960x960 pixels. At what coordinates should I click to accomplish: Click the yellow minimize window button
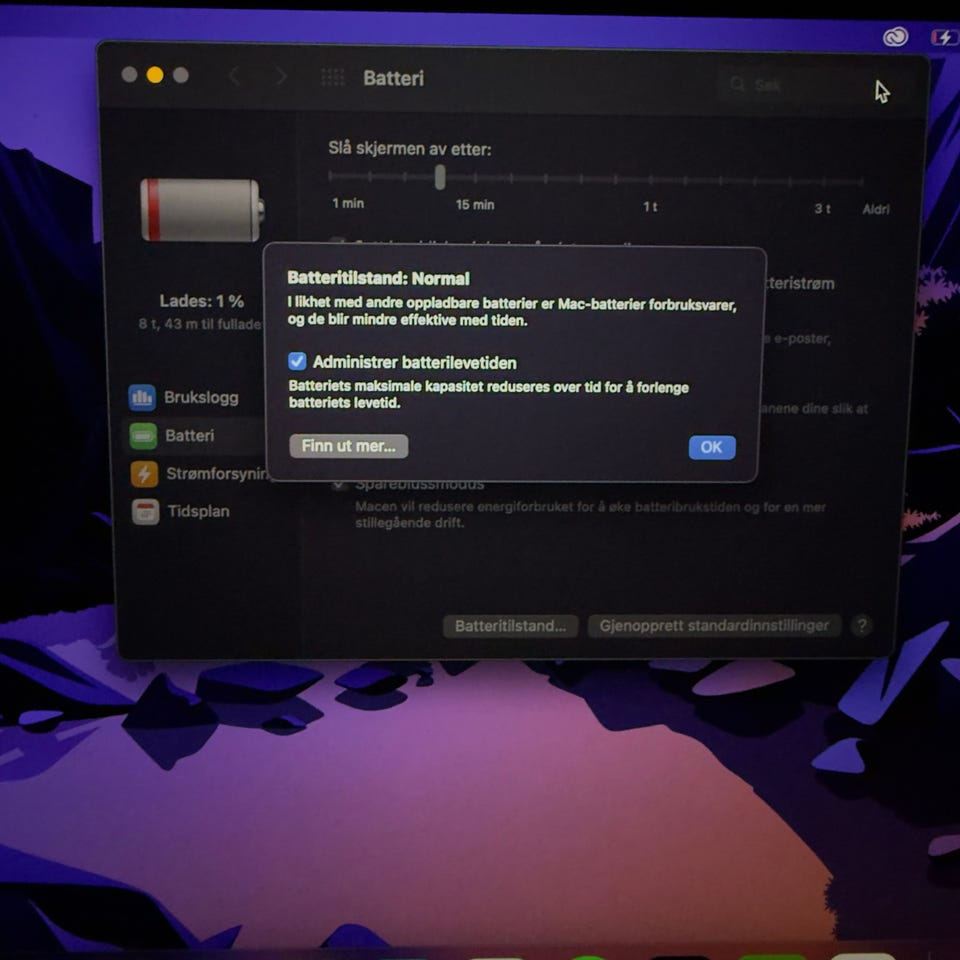(155, 75)
